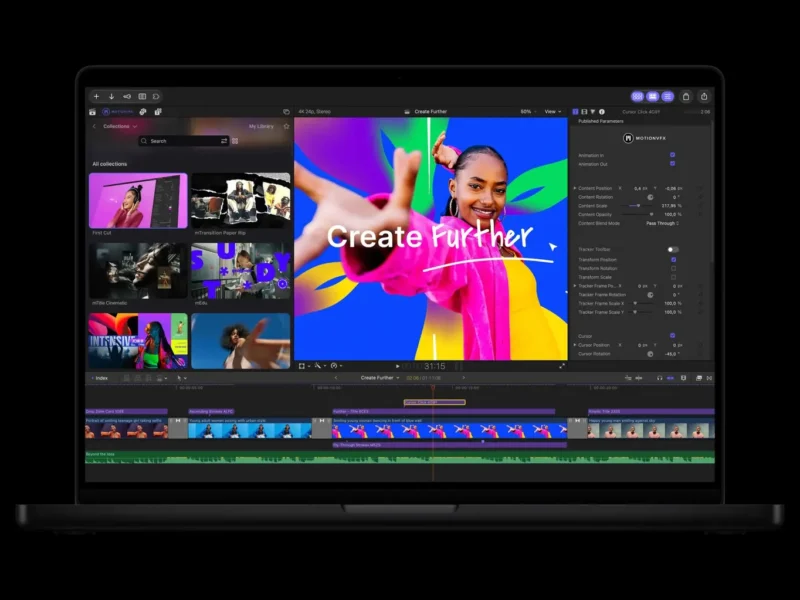Click the Content Rotation dial

point(650,197)
